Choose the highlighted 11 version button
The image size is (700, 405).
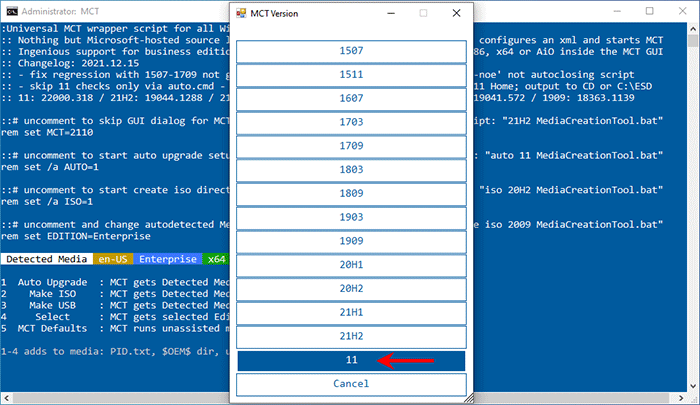coord(351,360)
